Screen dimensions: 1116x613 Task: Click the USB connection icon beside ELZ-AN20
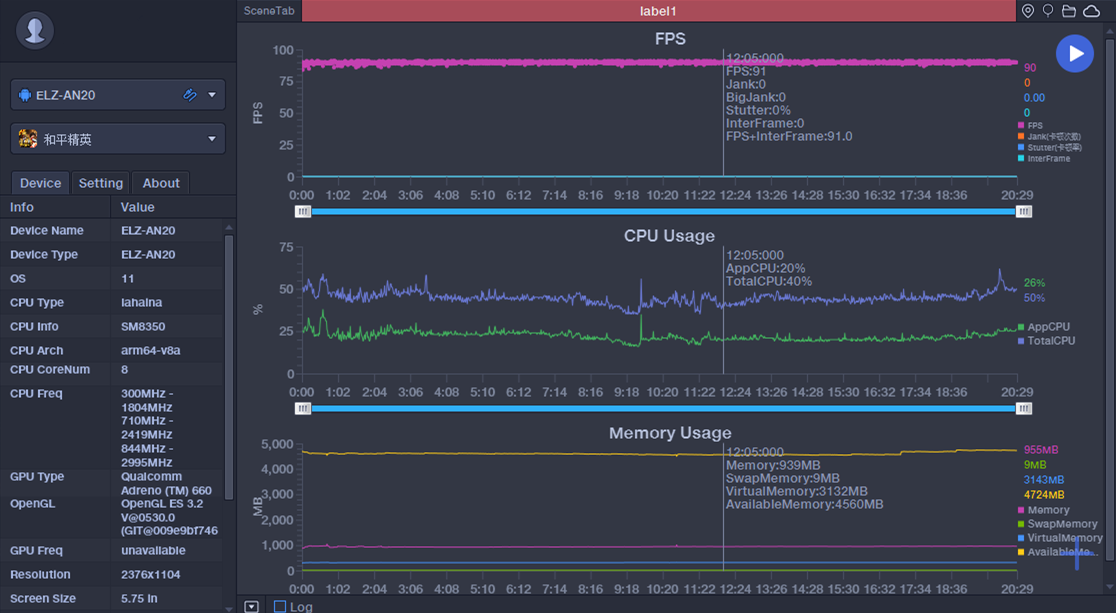click(x=190, y=95)
